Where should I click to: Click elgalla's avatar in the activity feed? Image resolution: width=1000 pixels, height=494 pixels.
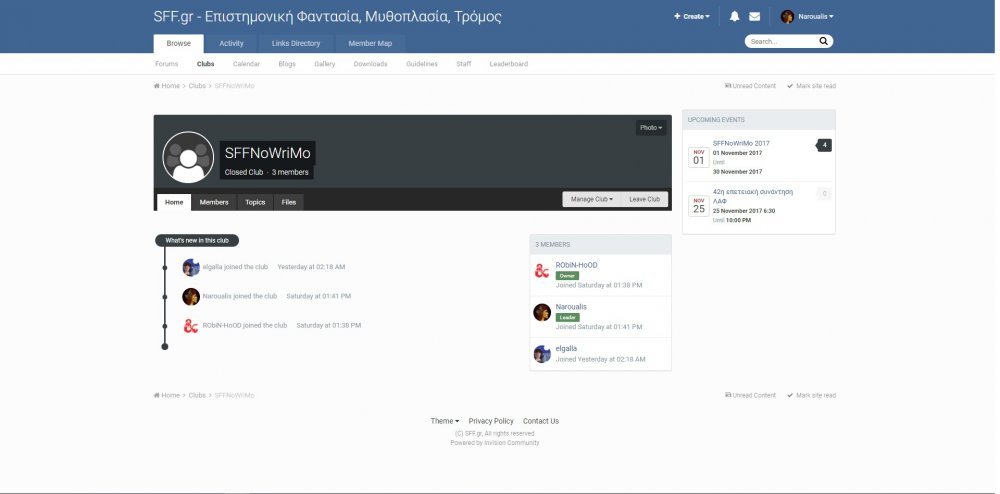191,267
